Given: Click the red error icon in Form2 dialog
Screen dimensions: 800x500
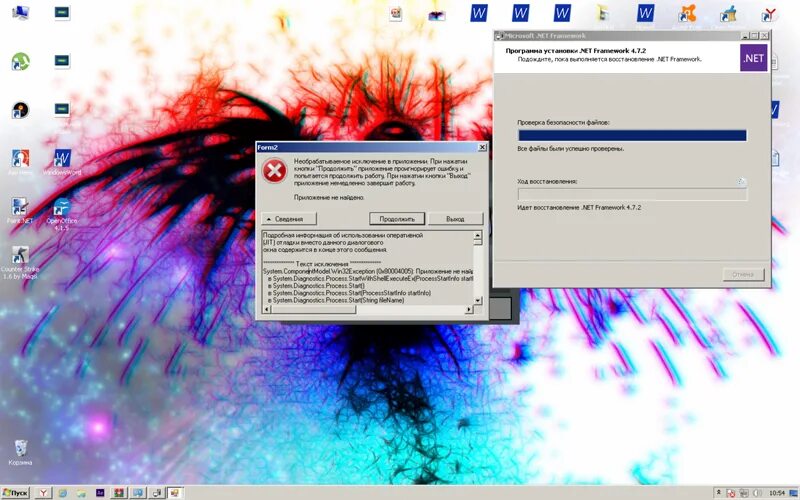Looking at the screenshot, I should point(274,171).
